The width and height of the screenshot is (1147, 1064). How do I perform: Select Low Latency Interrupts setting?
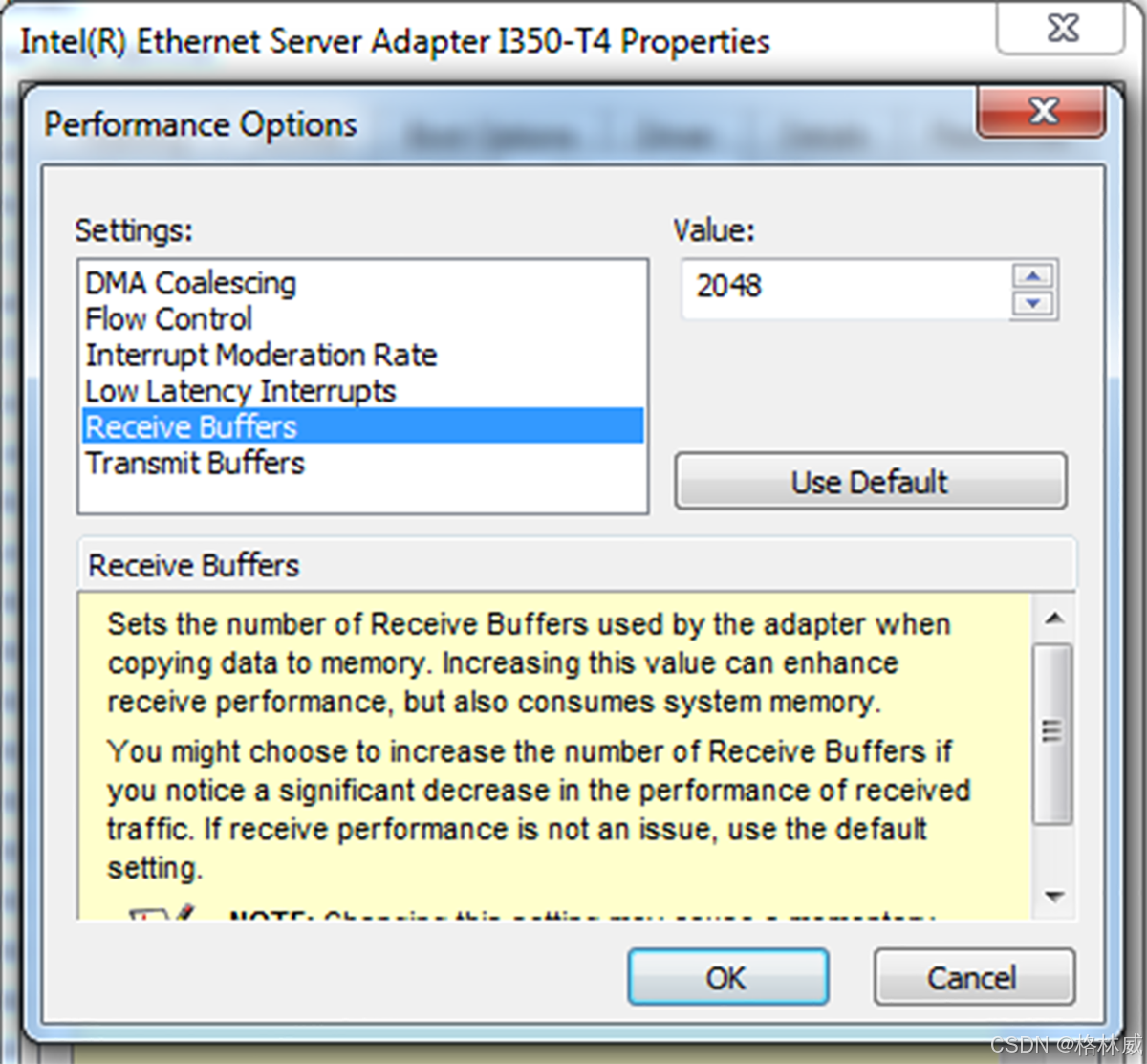point(362,391)
